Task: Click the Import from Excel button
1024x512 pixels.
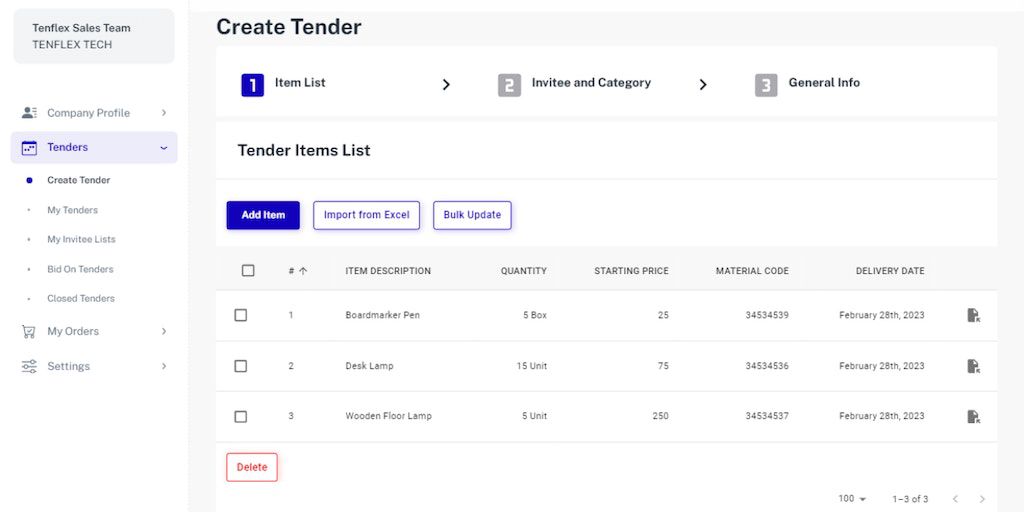Action: coord(366,215)
